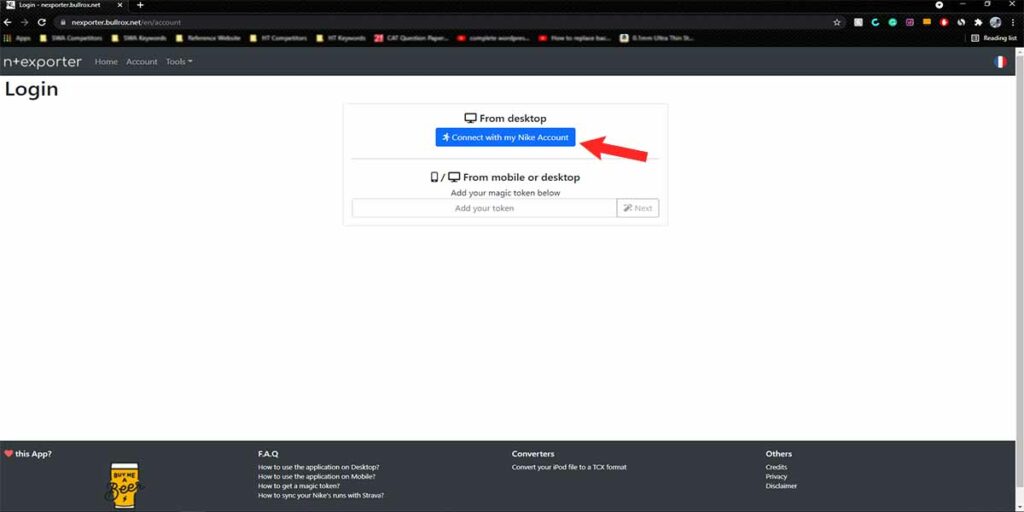The height and width of the screenshot is (512, 1024).
Task: Open the Privacy link in footer
Action: 776,477
